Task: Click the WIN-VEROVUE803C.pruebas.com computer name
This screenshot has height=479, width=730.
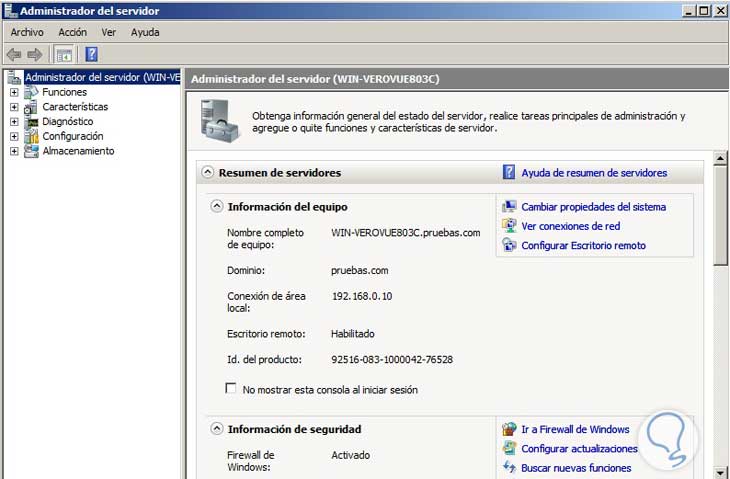Action: click(406, 233)
